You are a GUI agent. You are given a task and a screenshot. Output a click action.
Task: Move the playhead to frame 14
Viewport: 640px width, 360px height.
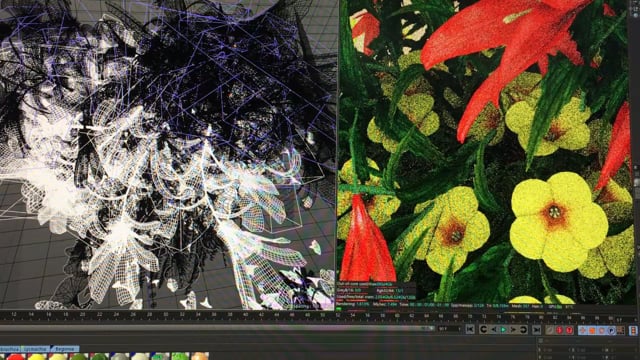(x=31, y=315)
